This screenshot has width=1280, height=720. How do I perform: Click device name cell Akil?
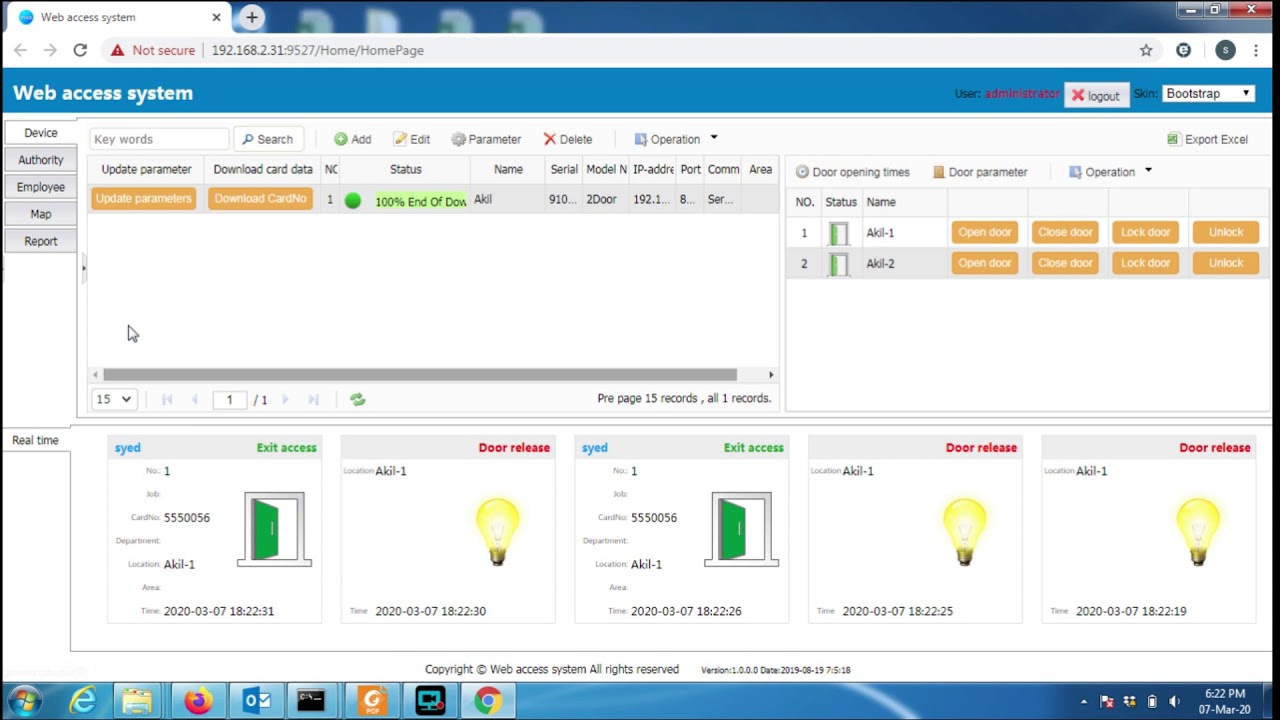click(x=508, y=199)
